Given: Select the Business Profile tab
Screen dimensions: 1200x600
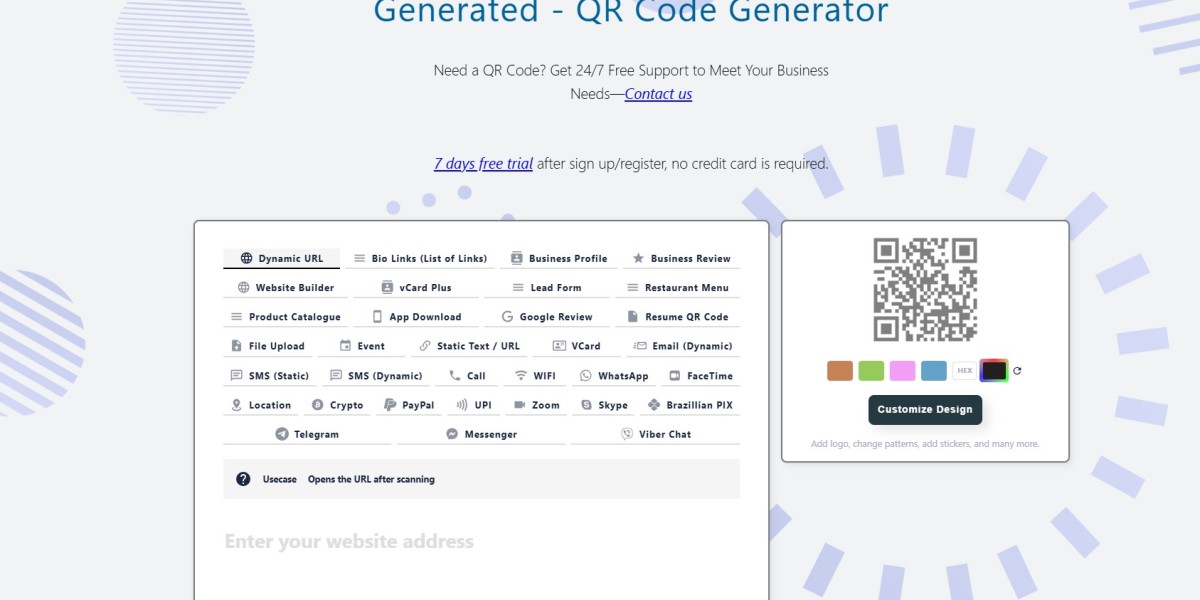Looking at the screenshot, I should 559,258.
